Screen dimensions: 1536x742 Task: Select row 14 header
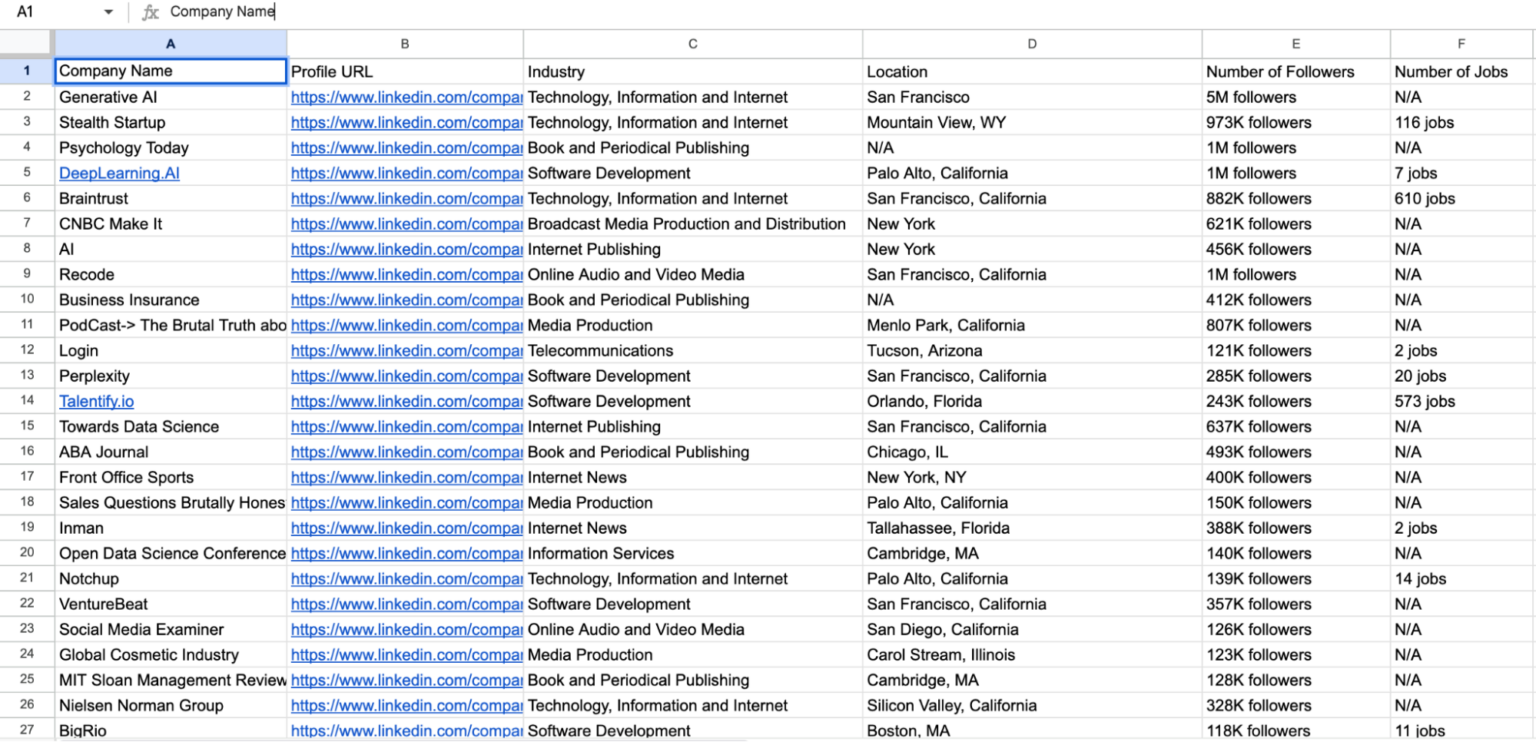(x=27, y=401)
